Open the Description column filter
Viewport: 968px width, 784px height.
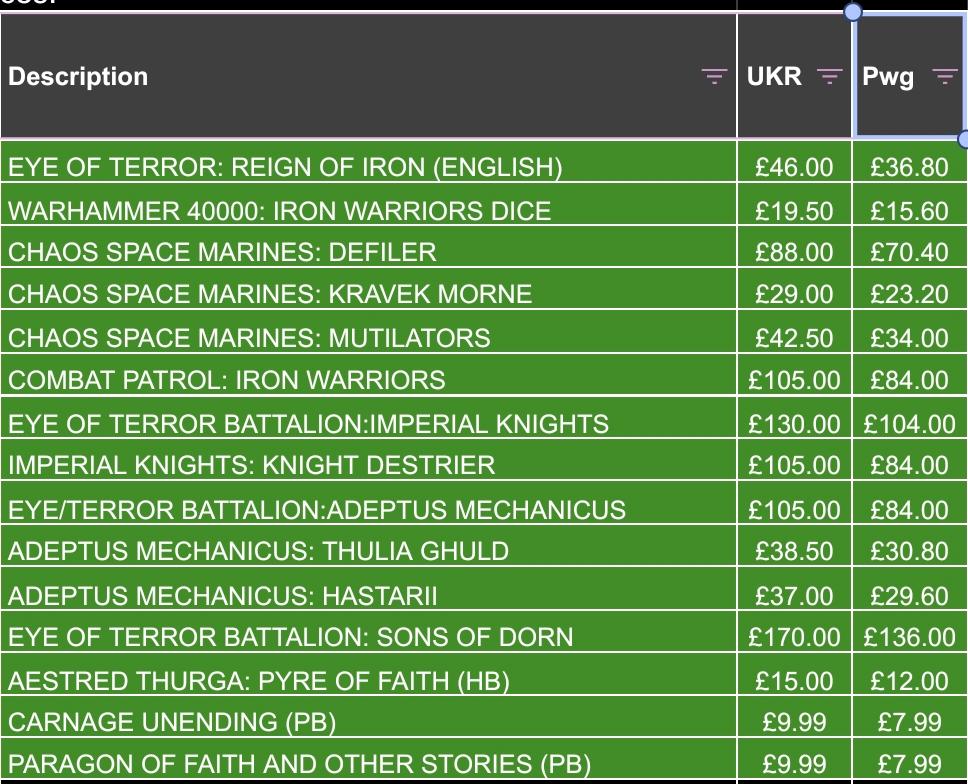tap(713, 77)
